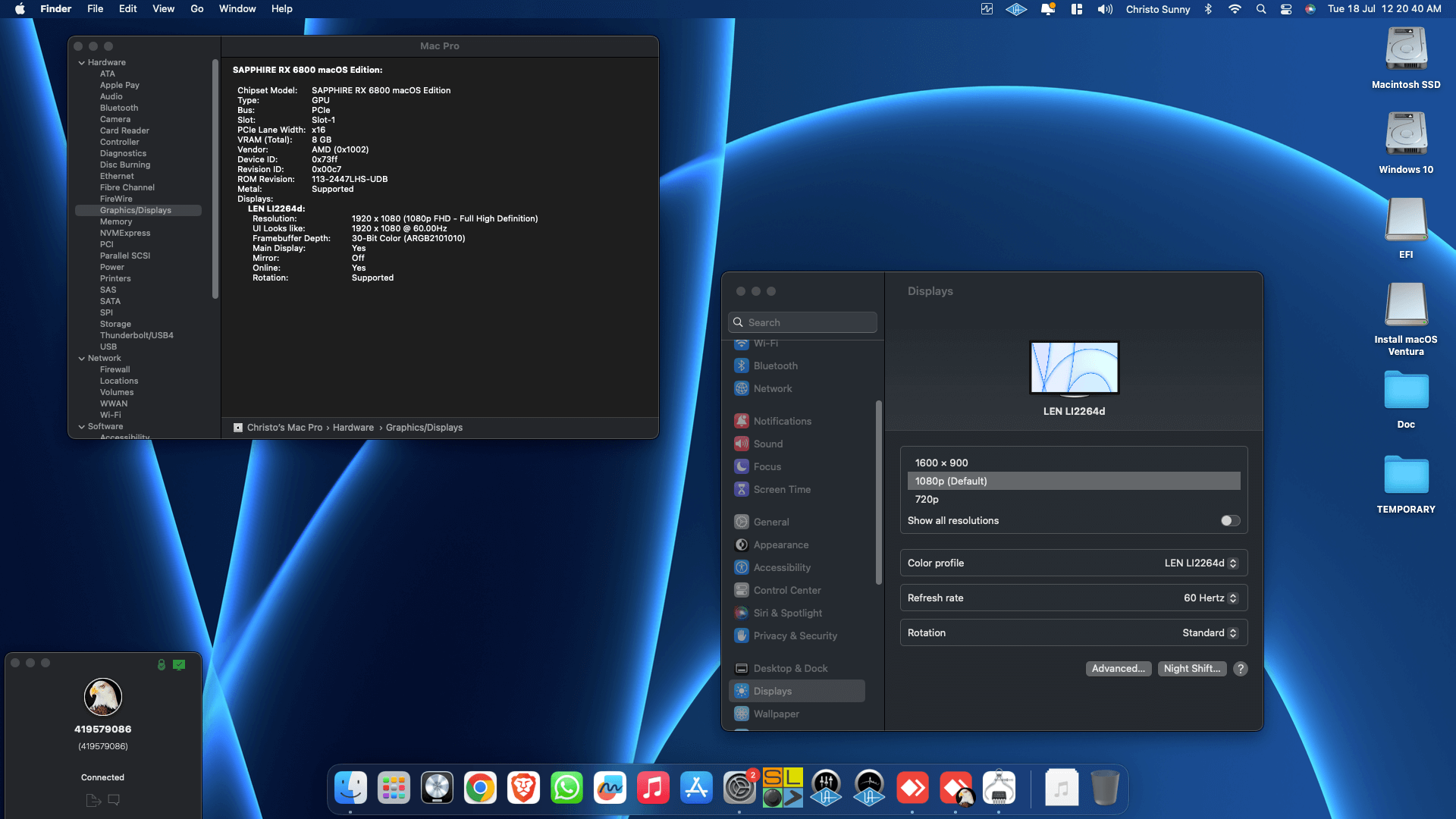Image resolution: width=1456 pixels, height=819 pixels.
Task: Open the TEMPORARY folder on desktop
Action: [x=1406, y=476]
